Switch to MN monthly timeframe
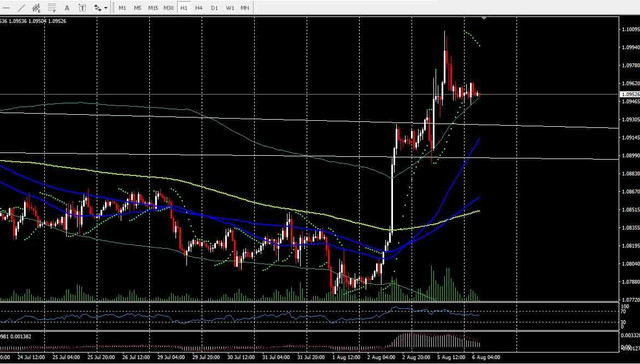The height and width of the screenshot is (364, 640). [244, 8]
